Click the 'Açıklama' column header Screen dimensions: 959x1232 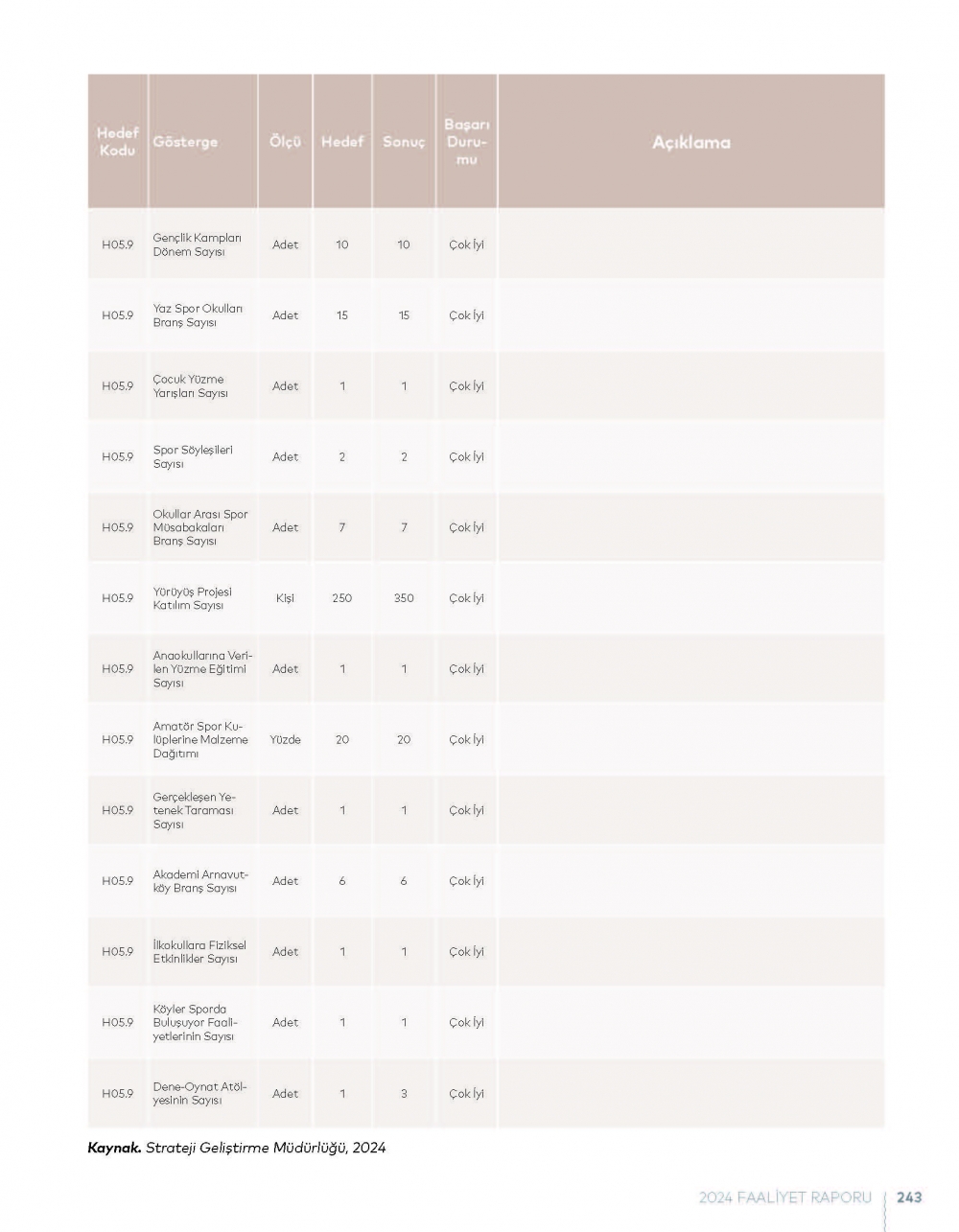(x=690, y=142)
